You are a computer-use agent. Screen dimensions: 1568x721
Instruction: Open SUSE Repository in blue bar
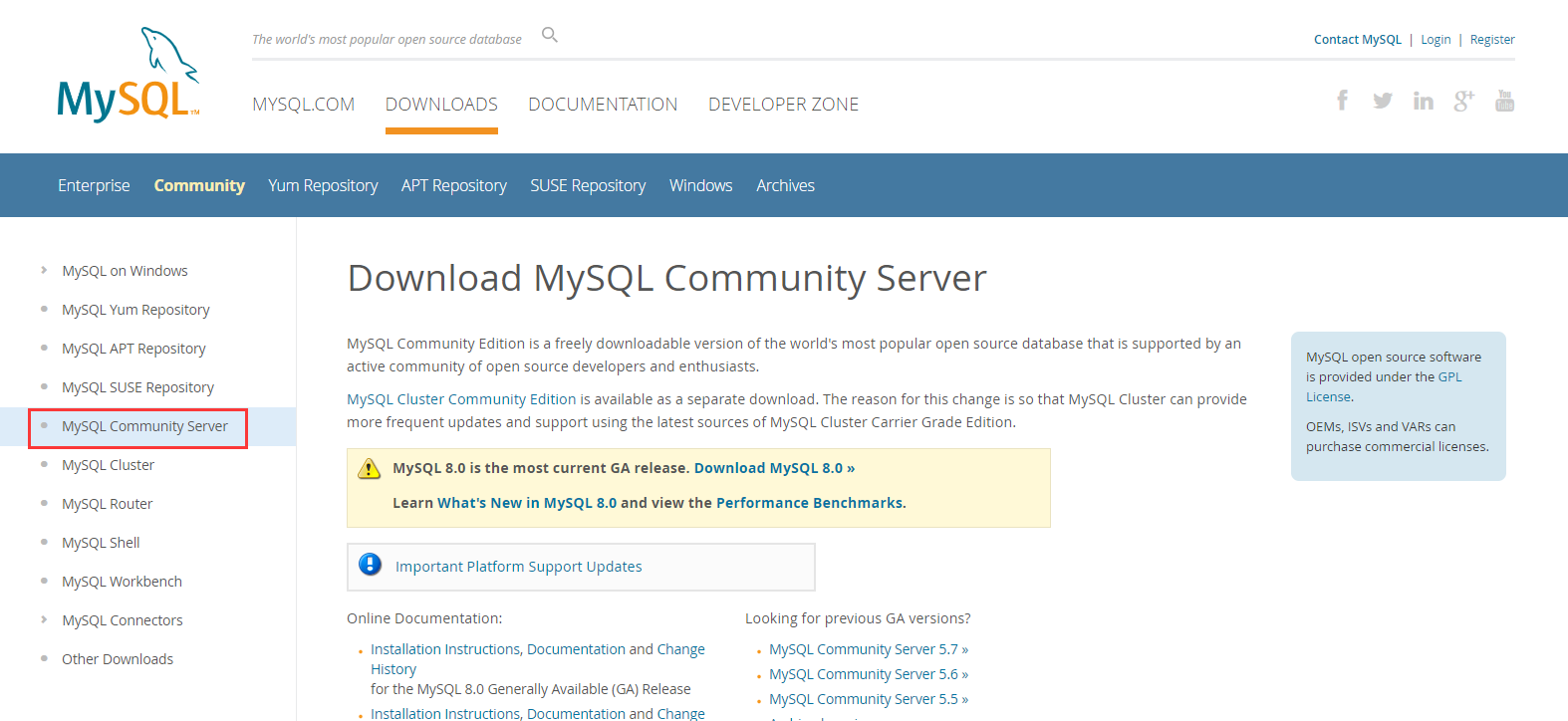pos(588,185)
